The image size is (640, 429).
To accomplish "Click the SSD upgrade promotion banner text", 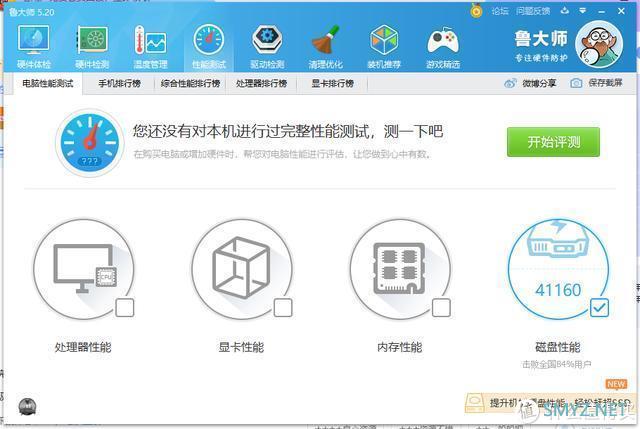I will (560, 403).
